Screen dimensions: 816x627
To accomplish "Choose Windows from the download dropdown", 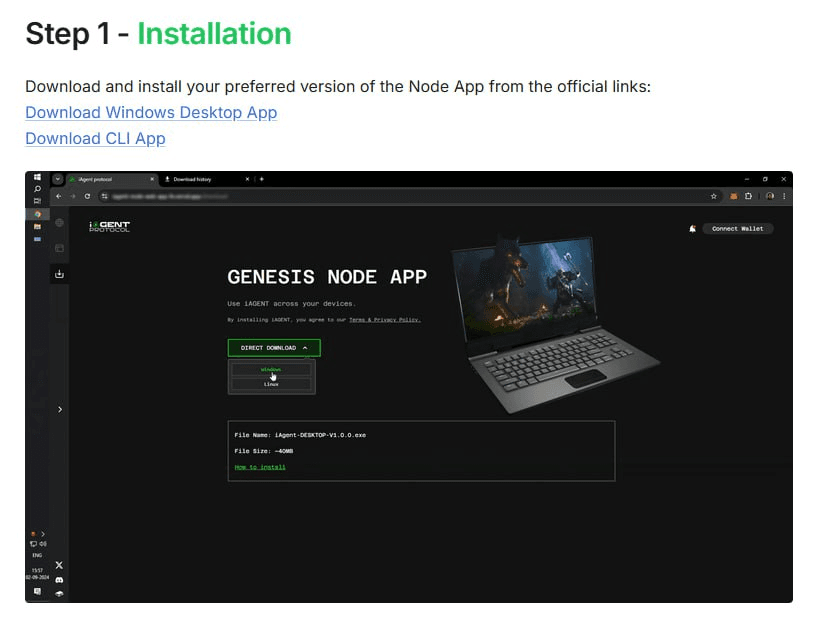I will 271,369.
